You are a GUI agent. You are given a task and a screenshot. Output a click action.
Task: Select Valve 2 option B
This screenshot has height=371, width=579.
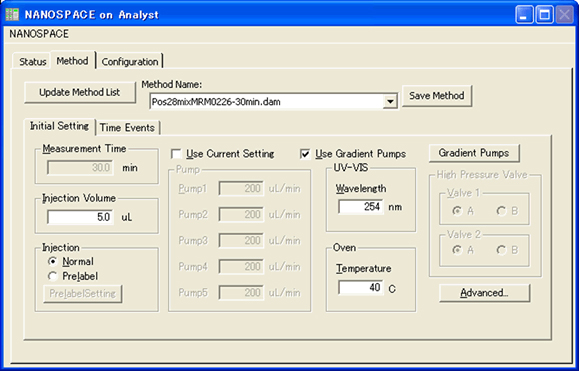(x=501, y=250)
